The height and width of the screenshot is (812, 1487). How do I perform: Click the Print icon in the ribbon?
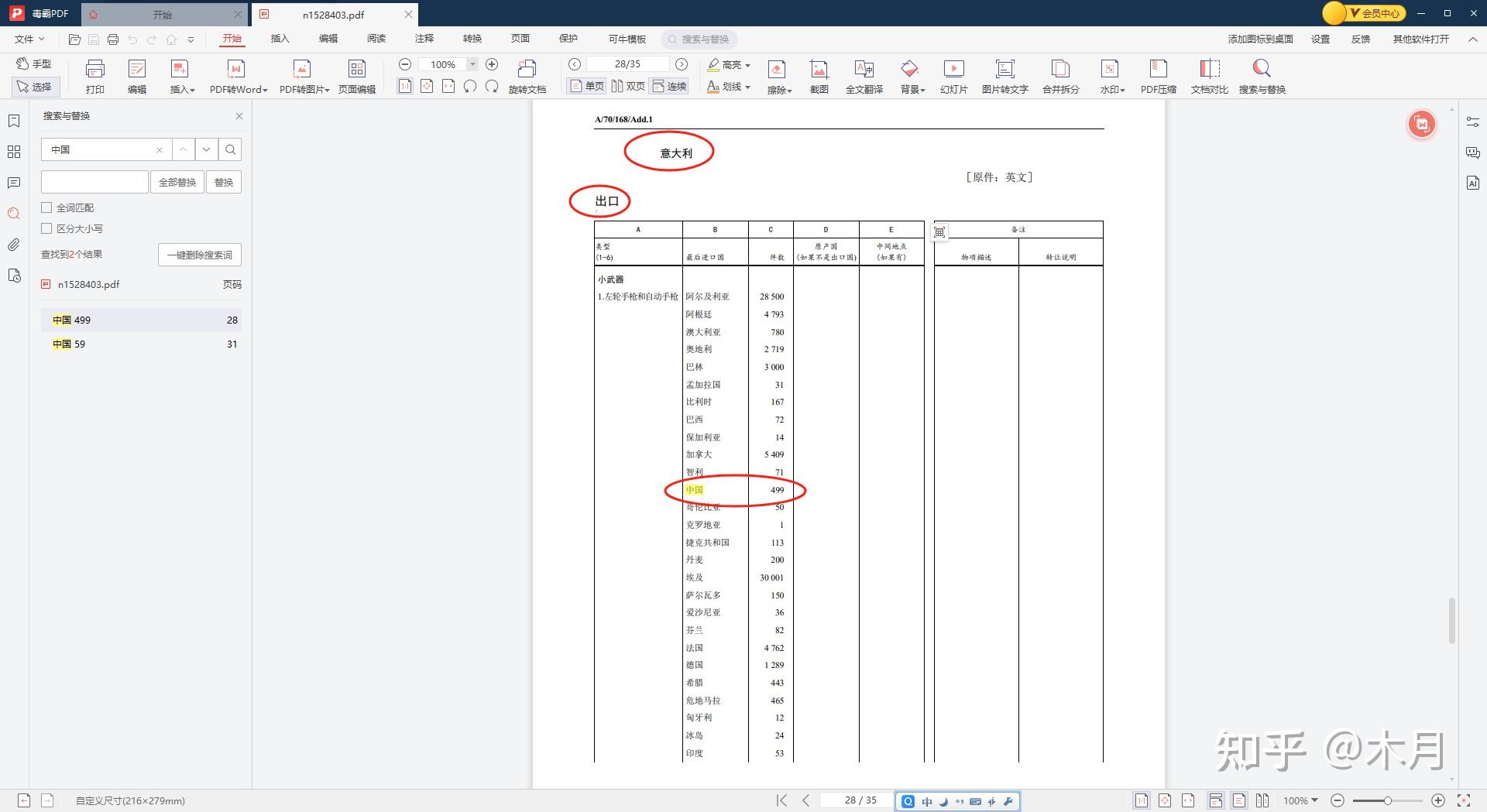pyautogui.click(x=95, y=76)
